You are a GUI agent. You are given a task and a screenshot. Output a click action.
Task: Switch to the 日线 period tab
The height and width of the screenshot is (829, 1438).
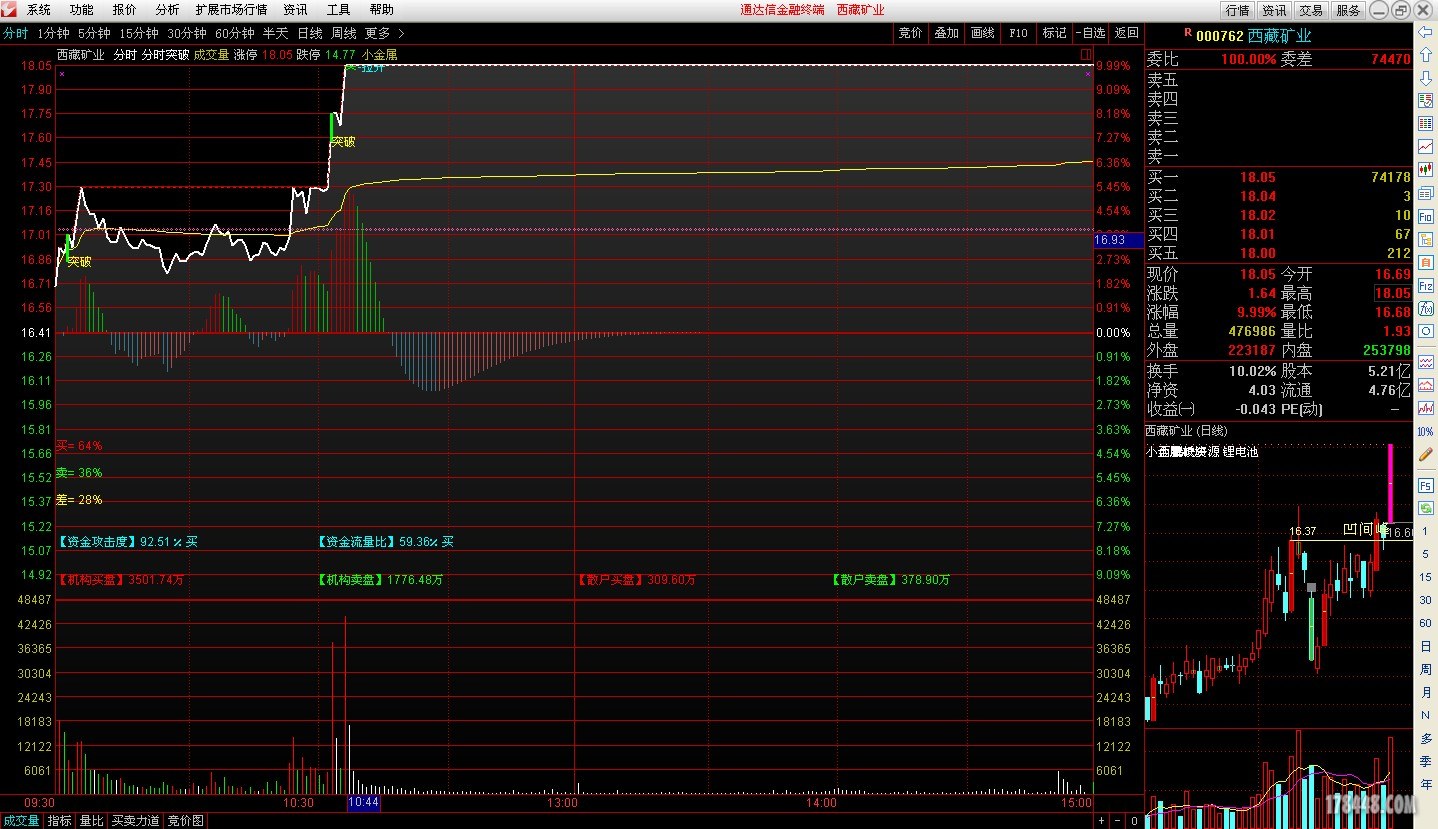pos(310,33)
